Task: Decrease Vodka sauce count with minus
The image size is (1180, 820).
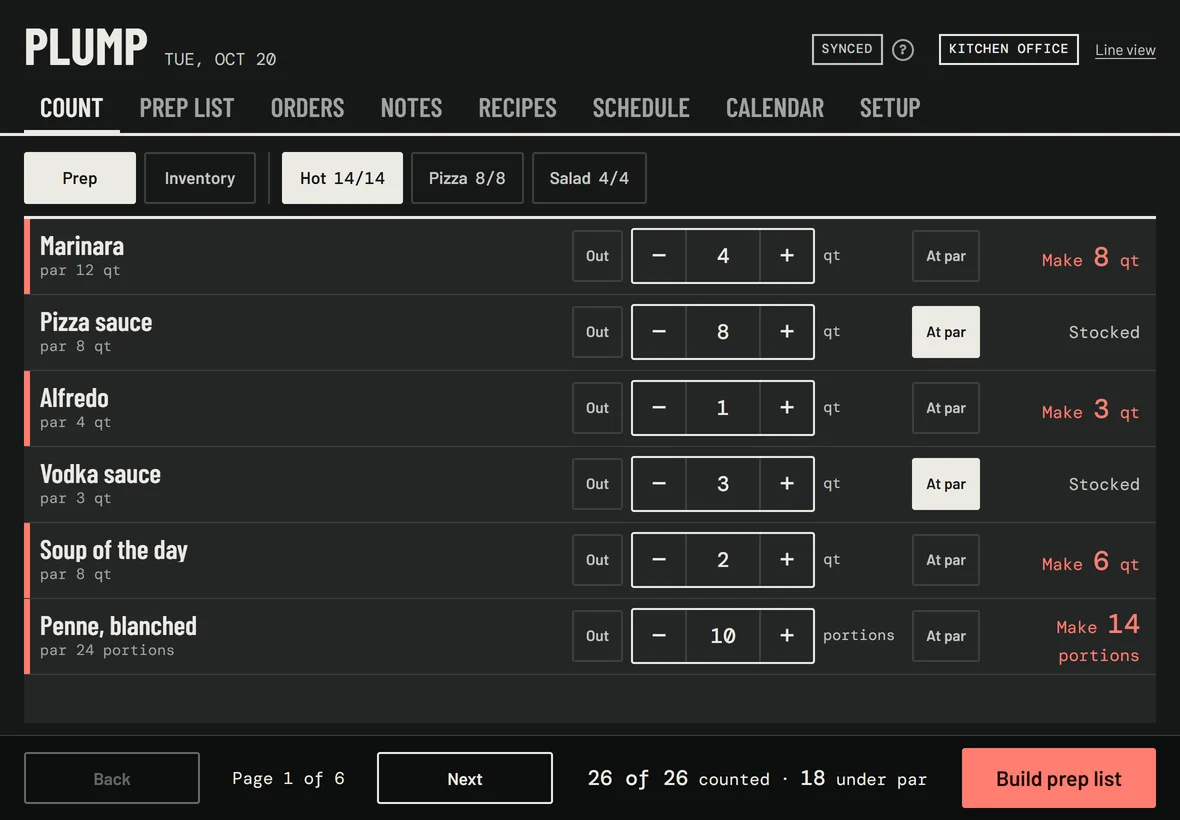Action: point(658,484)
